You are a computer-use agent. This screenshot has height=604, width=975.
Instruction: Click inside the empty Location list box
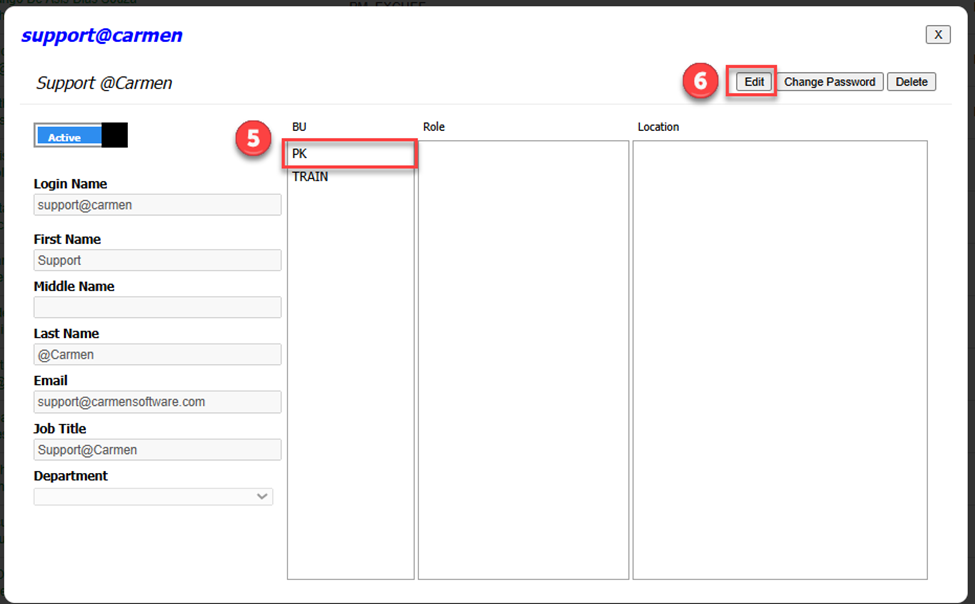point(780,360)
